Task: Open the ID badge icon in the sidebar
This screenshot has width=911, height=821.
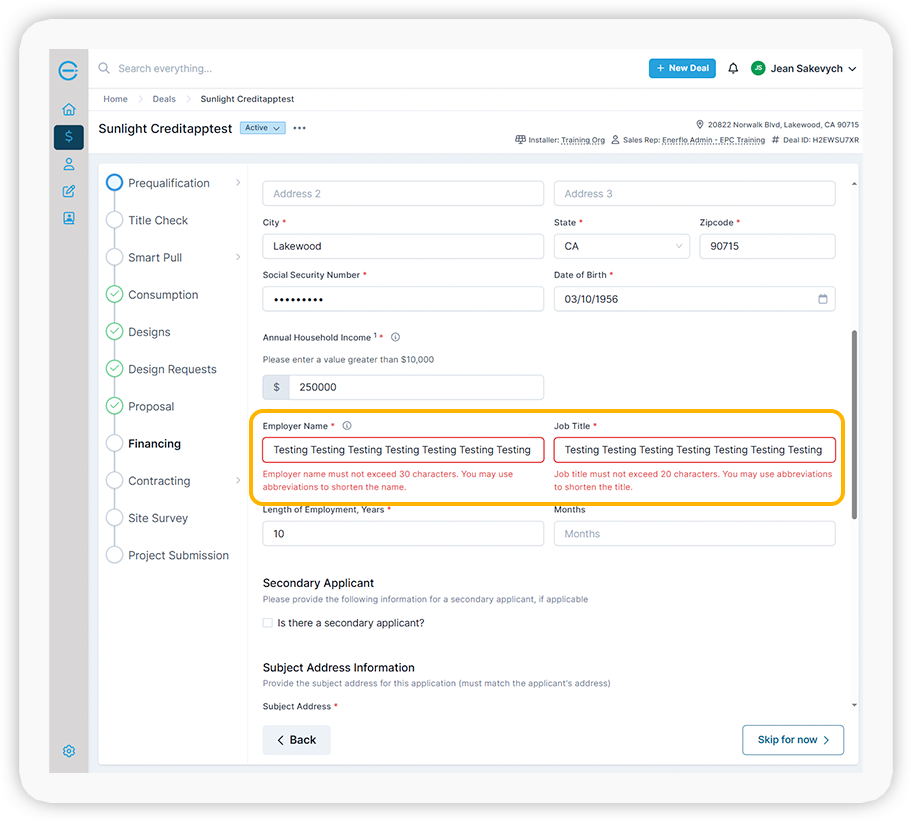Action: coord(68,217)
